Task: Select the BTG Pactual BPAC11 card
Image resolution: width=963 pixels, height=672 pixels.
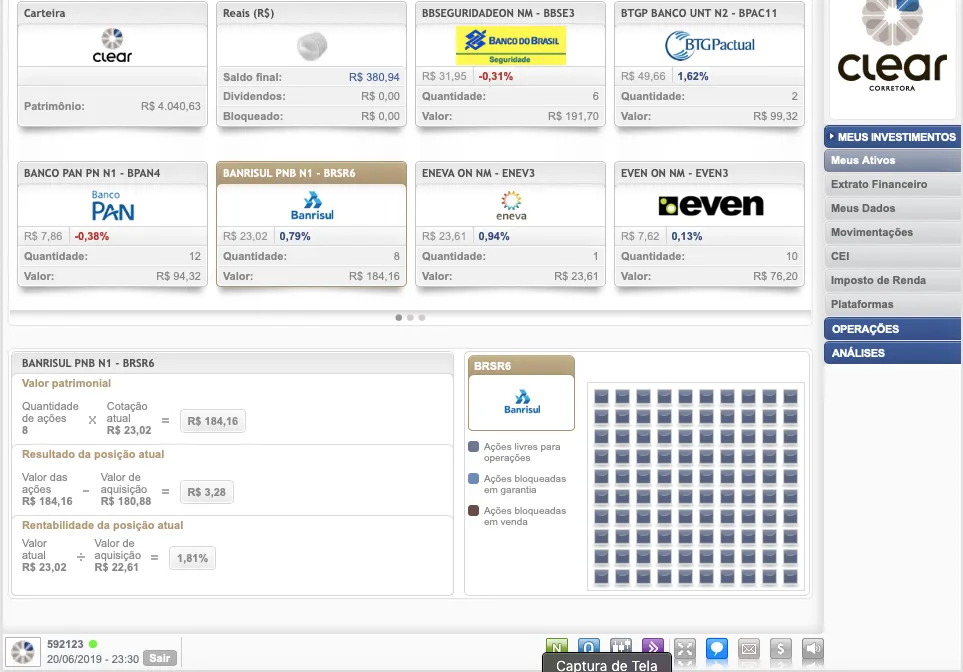Action: [x=709, y=64]
